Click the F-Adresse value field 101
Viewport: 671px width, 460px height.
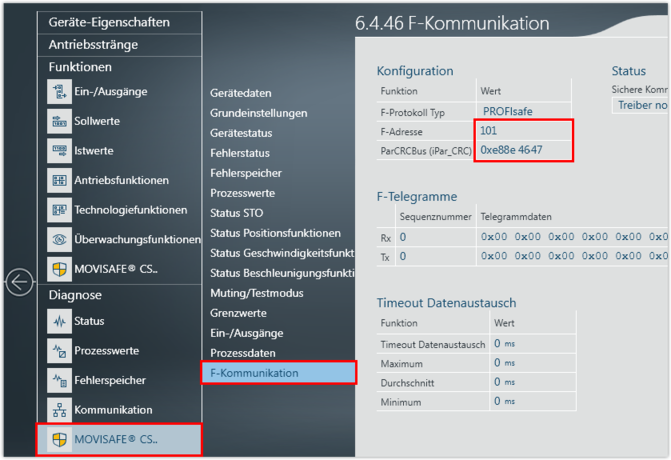pyautogui.click(x=524, y=131)
